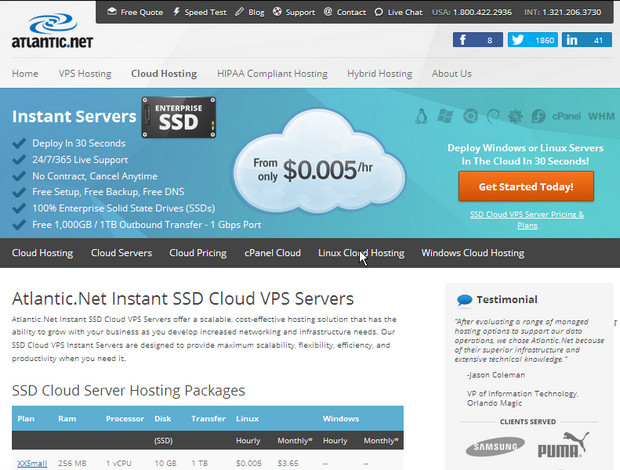Screen dimensions: 620x470
Task: Click the Get Started Today! button
Action: [526, 187]
